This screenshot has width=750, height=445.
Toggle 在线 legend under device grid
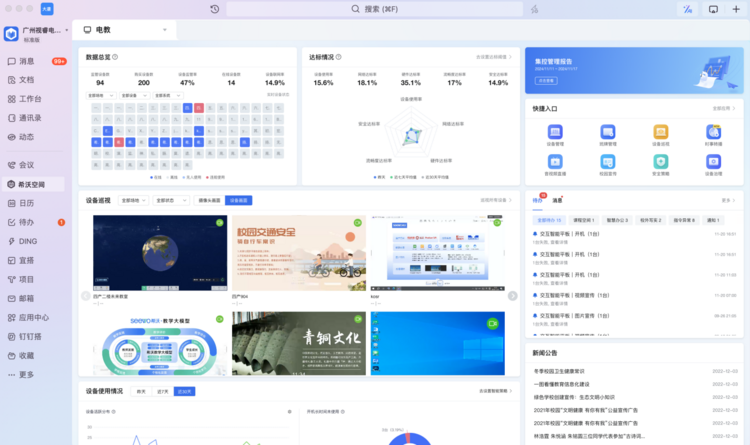(156, 178)
